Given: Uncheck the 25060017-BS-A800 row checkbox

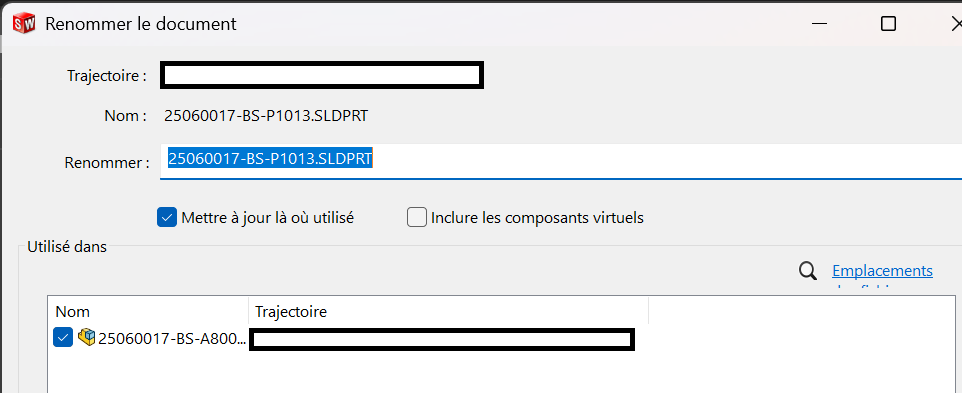Looking at the screenshot, I should [63, 337].
